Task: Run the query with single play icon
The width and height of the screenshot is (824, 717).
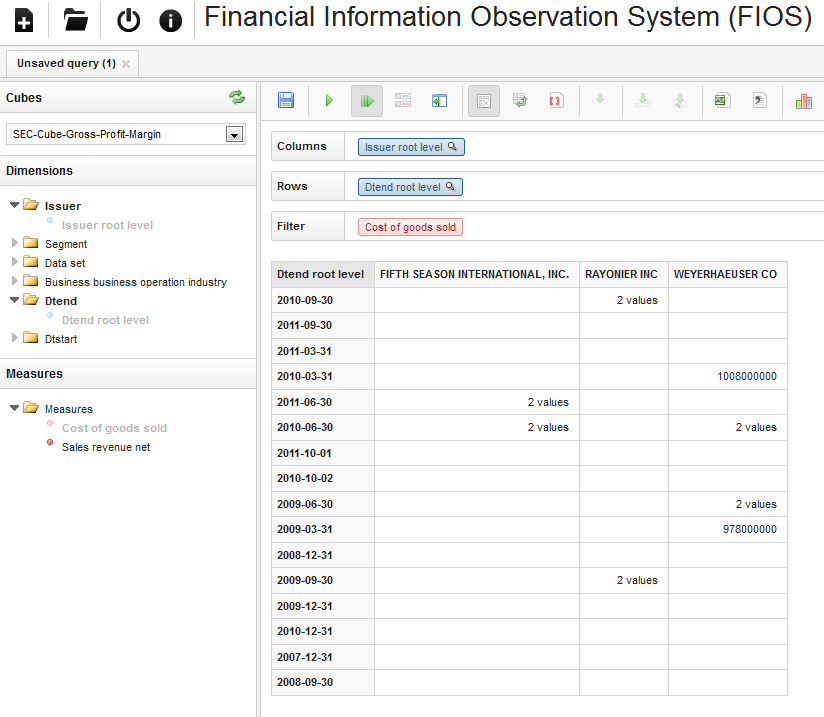Action: 329,100
